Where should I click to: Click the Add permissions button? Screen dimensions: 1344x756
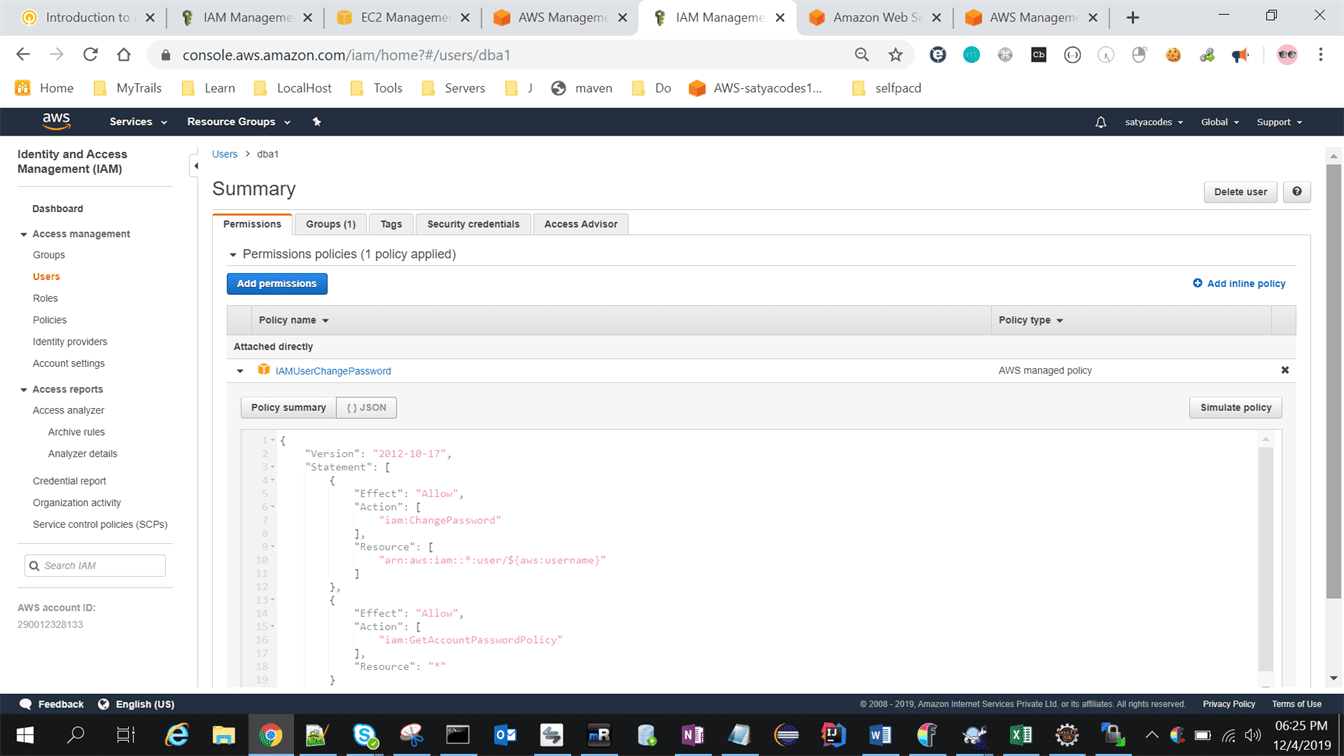(277, 284)
